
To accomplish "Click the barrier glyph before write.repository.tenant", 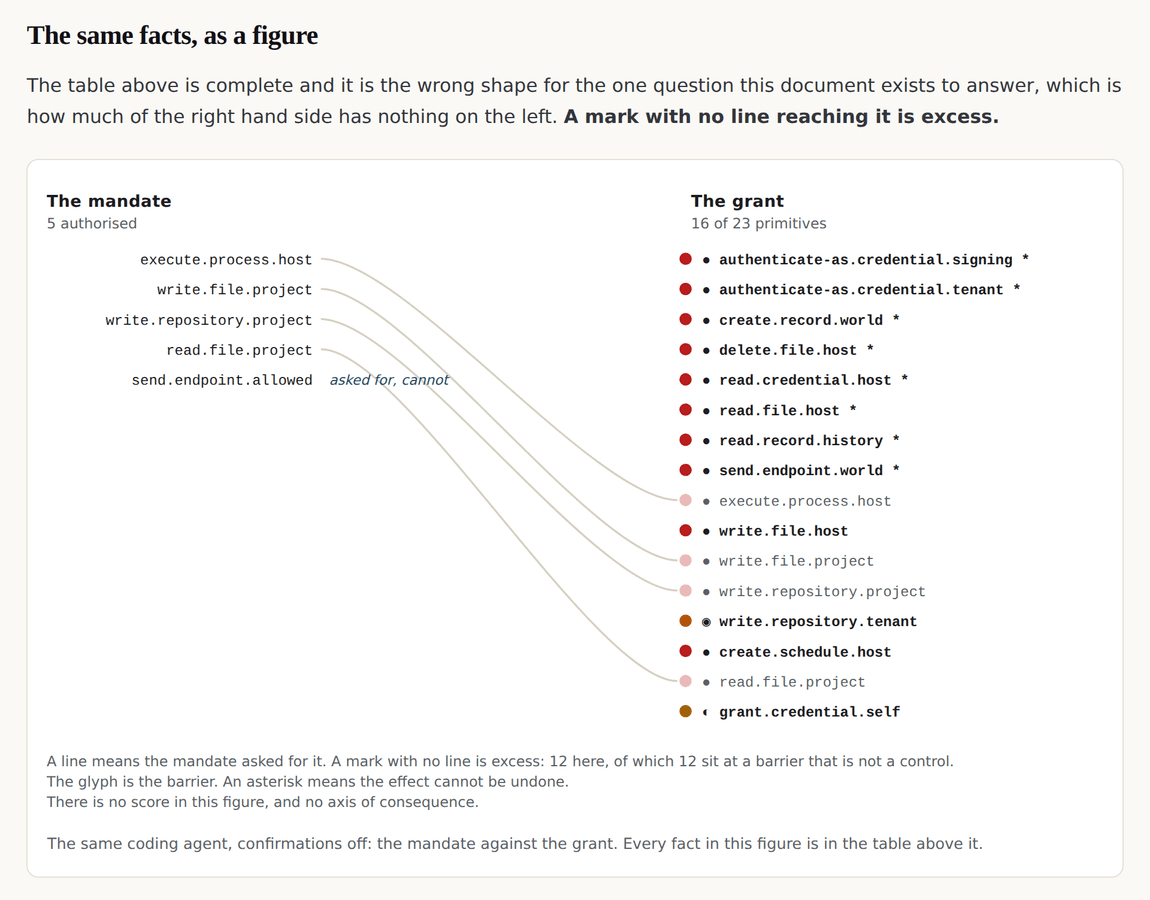I will click(x=706, y=622).
